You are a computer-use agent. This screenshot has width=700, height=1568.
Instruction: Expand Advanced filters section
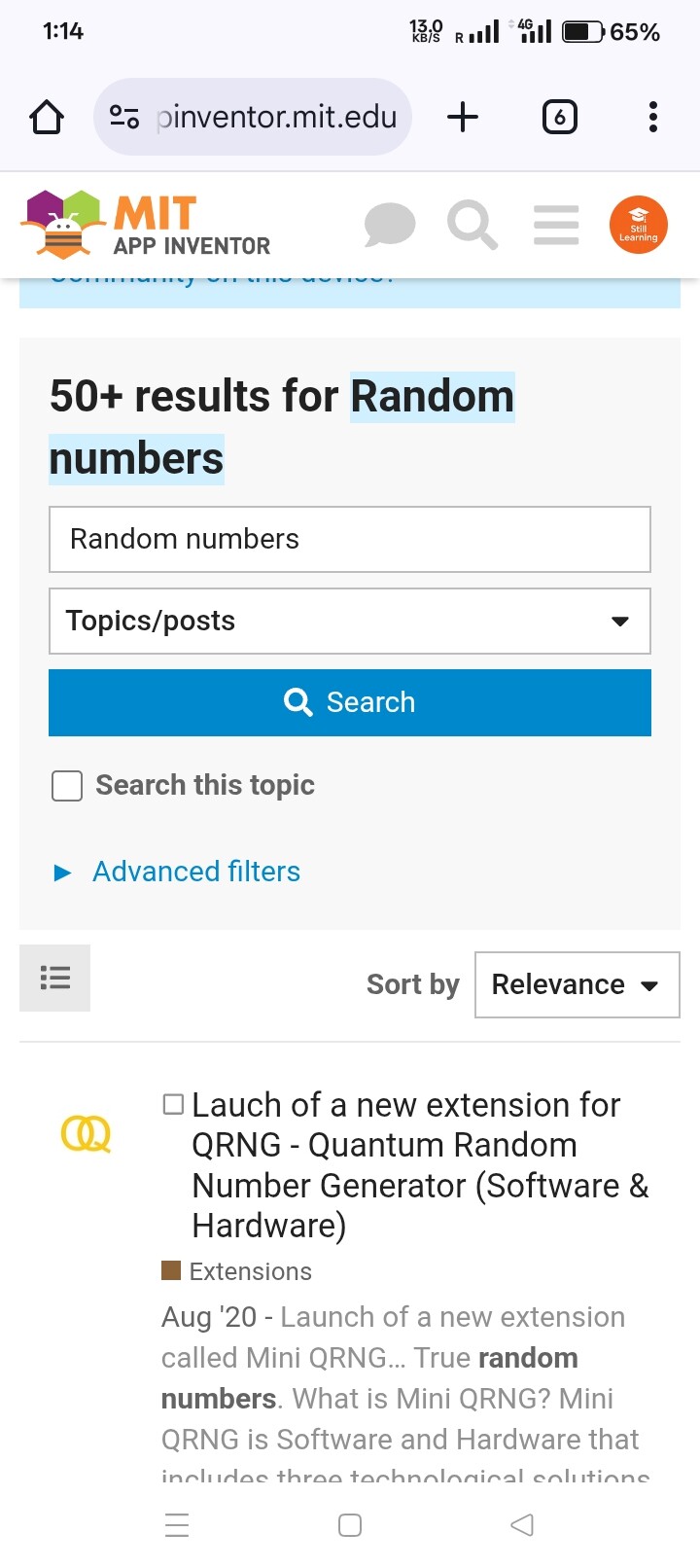tap(194, 872)
